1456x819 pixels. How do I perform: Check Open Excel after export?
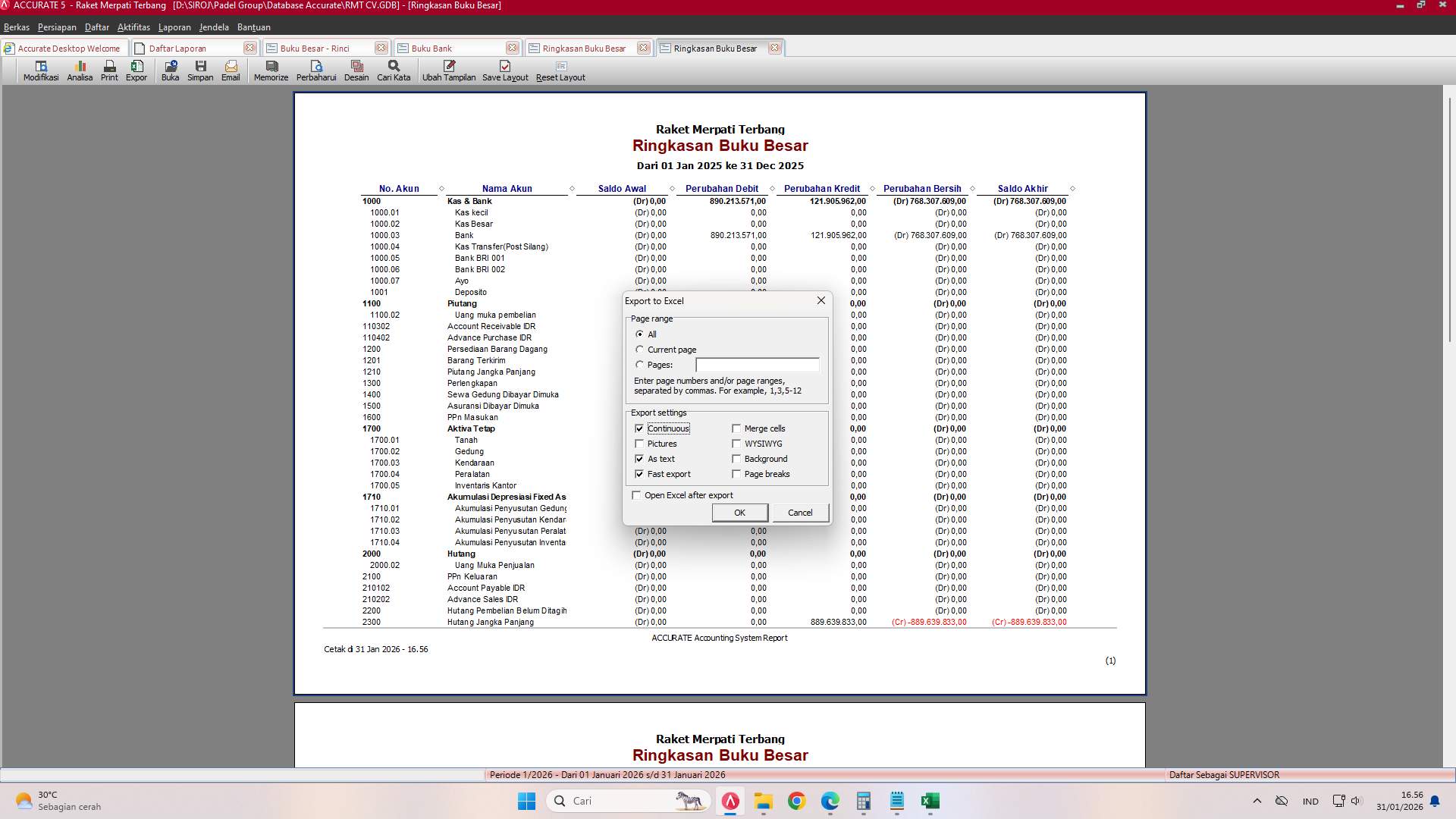pos(636,495)
